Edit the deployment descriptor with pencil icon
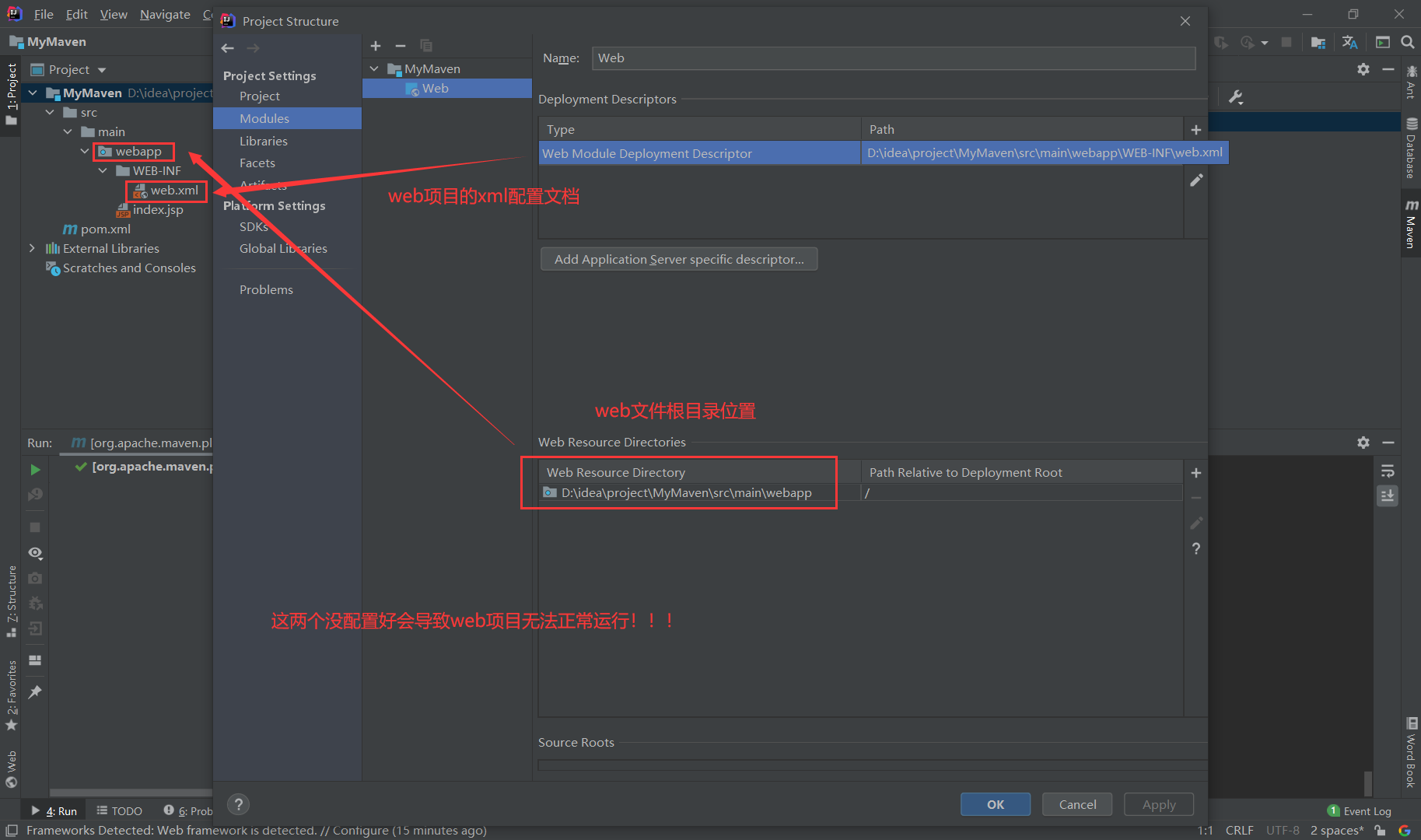The width and height of the screenshot is (1421, 840). (x=1195, y=180)
